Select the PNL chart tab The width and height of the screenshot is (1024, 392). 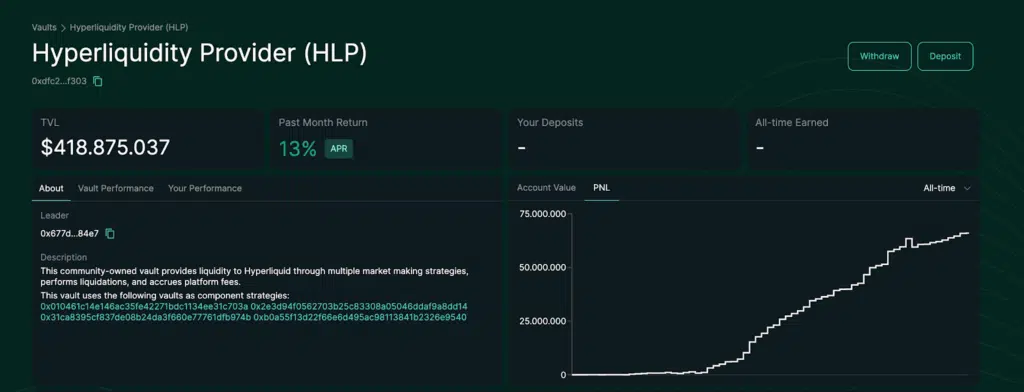(601, 188)
